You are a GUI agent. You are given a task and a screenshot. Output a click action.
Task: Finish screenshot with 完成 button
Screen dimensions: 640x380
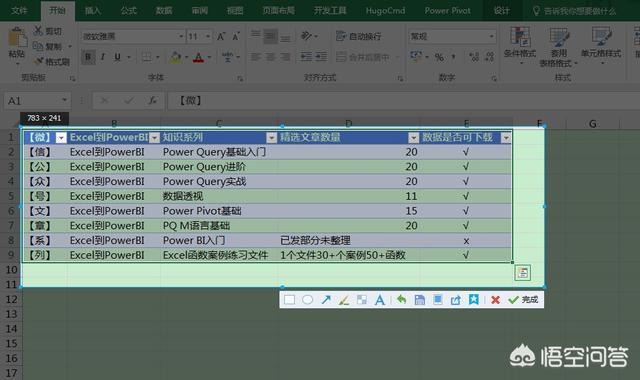pos(524,300)
